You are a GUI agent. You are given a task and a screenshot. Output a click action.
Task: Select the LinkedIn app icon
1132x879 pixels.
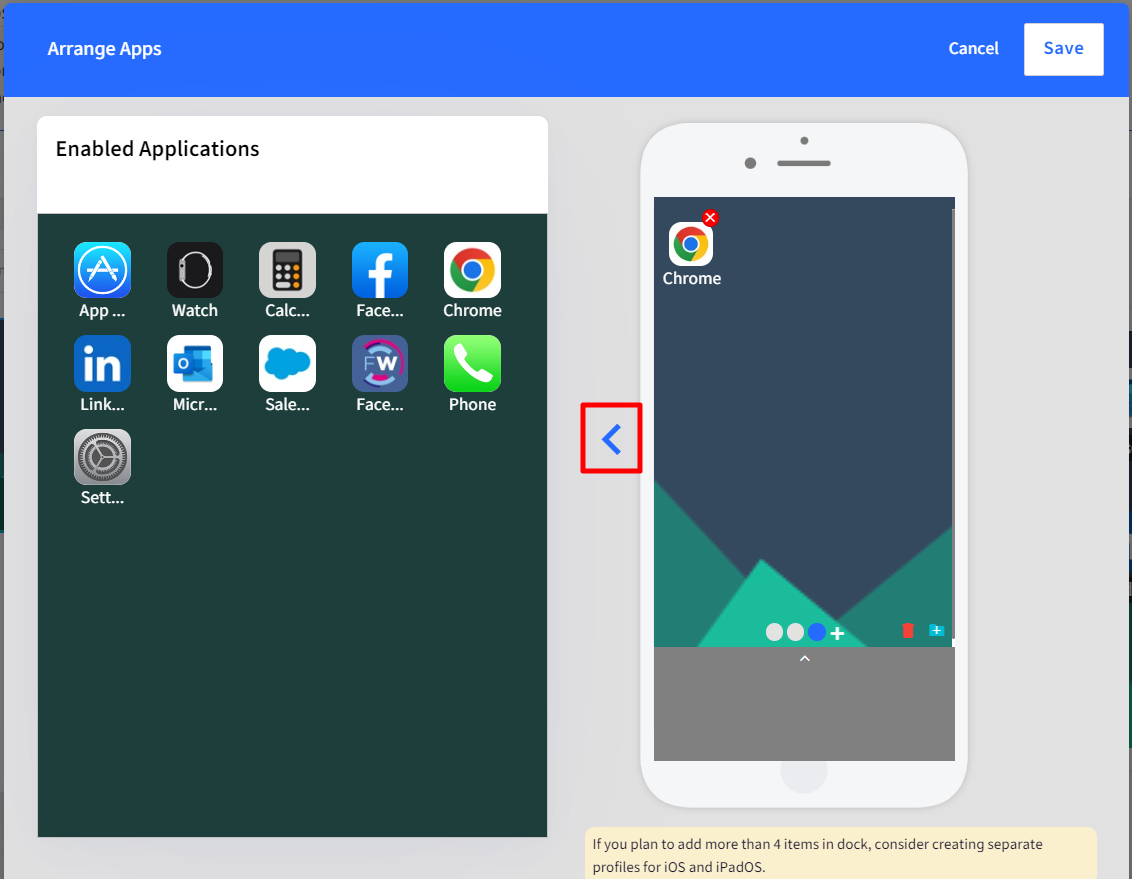102,363
